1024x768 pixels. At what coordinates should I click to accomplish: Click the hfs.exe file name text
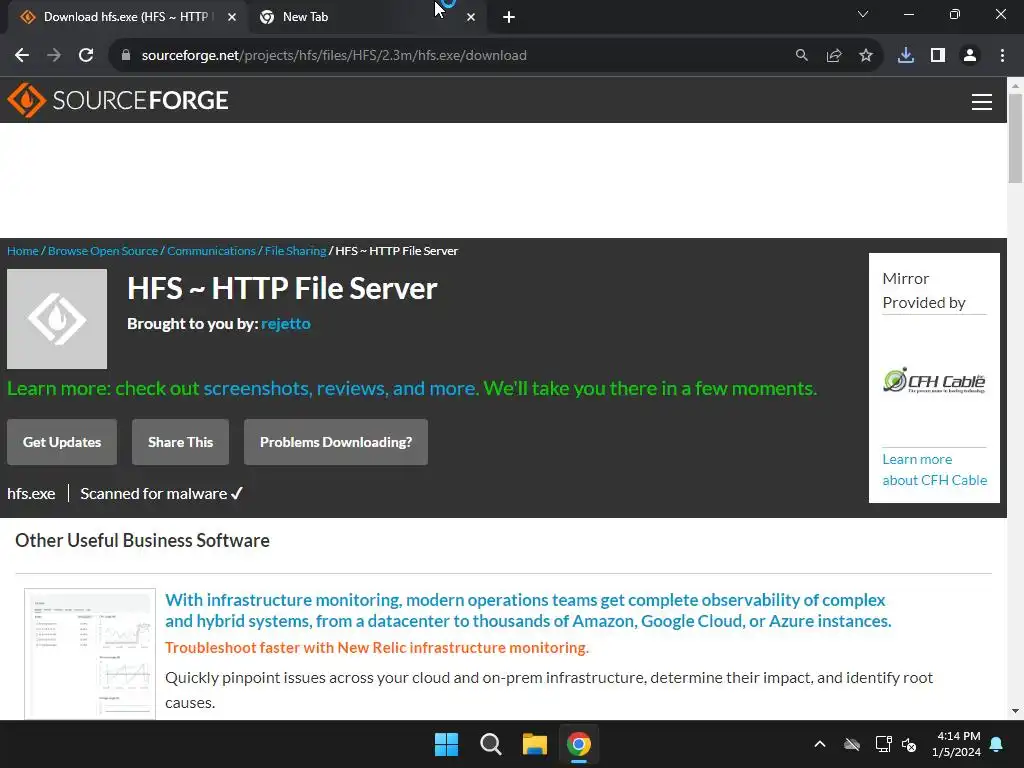pyautogui.click(x=31, y=494)
